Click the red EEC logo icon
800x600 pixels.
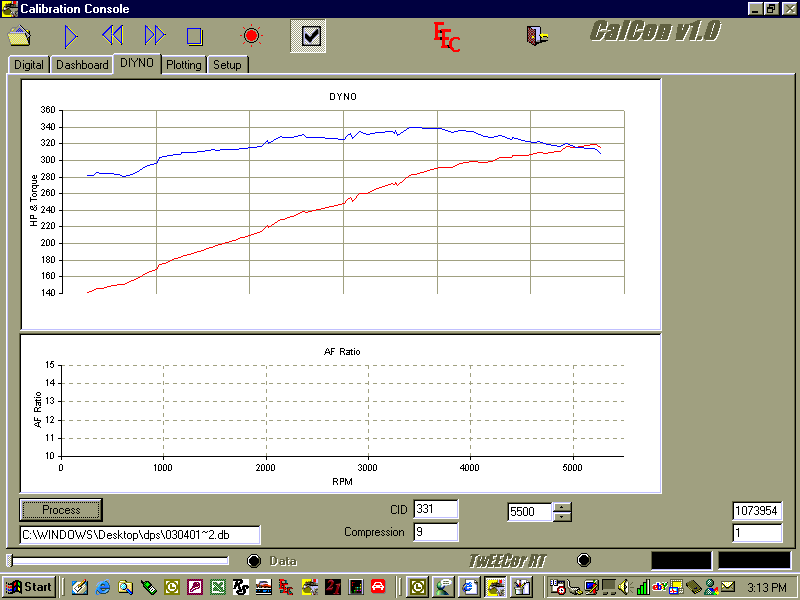pyautogui.click(x=446, y=37)
